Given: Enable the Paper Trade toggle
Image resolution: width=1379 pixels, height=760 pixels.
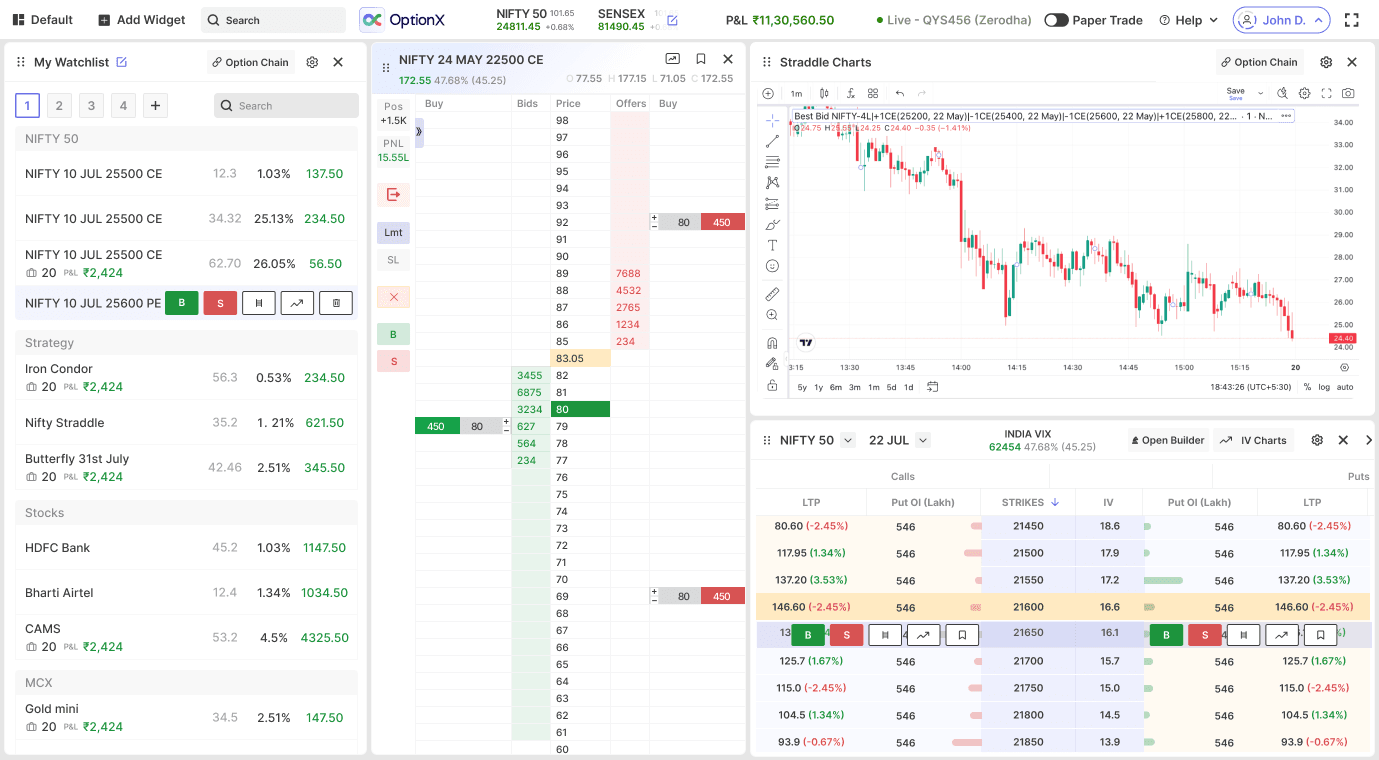Looking at the screenshot, I should [1056, 20].
